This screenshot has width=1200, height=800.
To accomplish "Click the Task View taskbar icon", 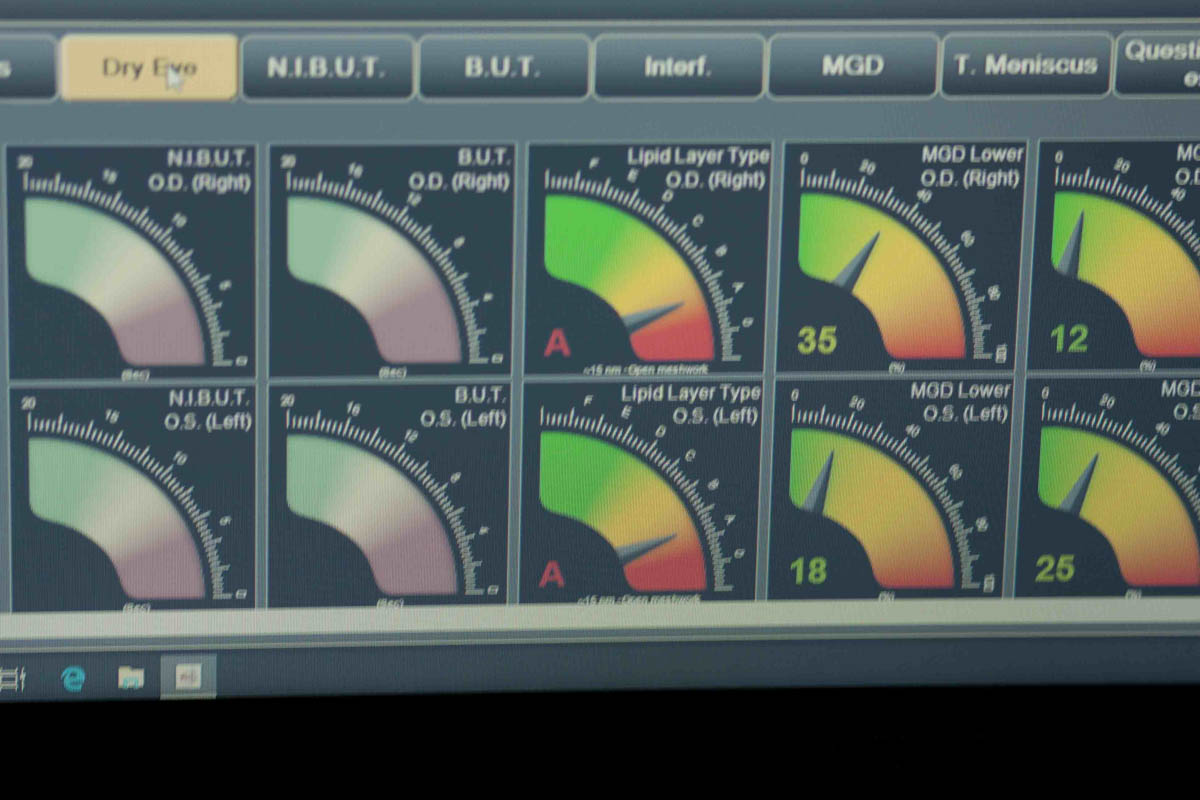I will [x=13, y=680].
